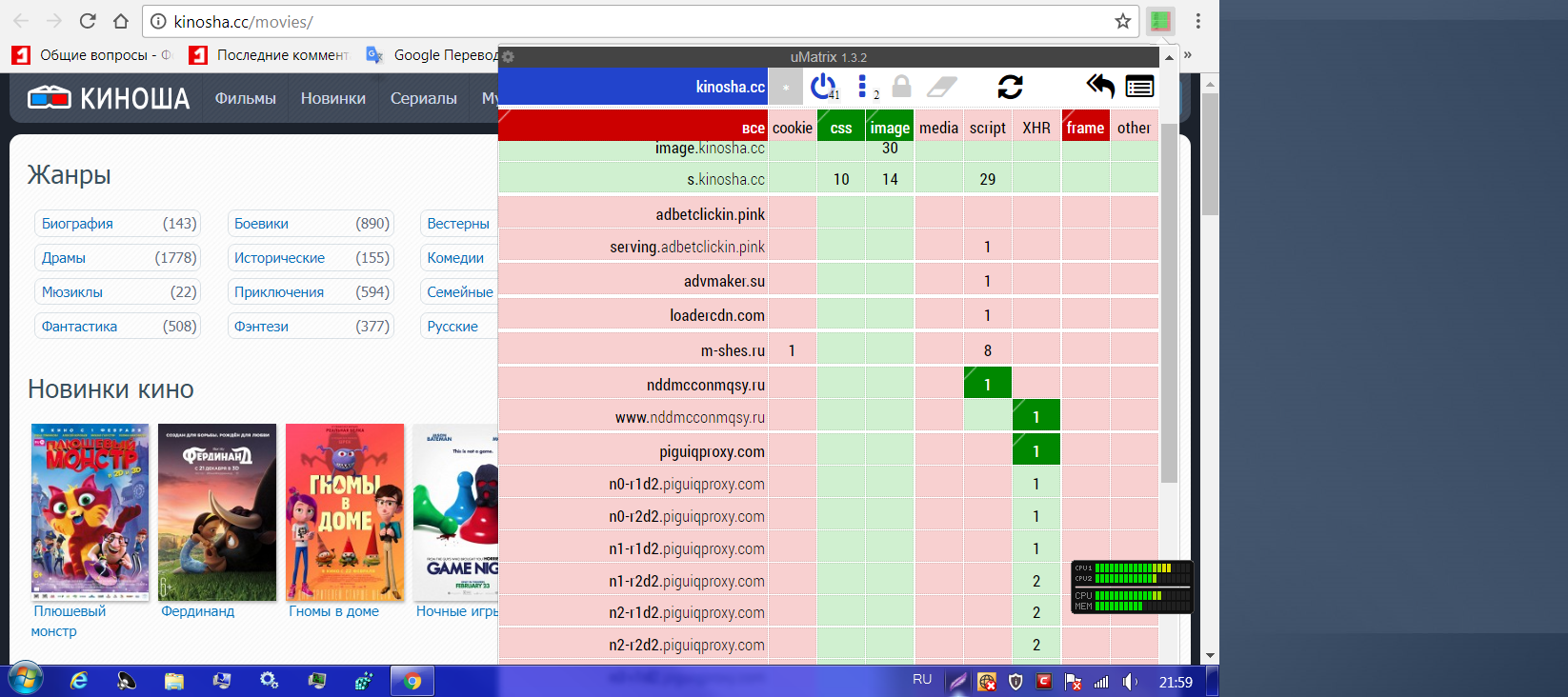Open Гномы в доме movie poster
The height and width of the screenshot is (697, 1568).
click(x=345, y=512)
